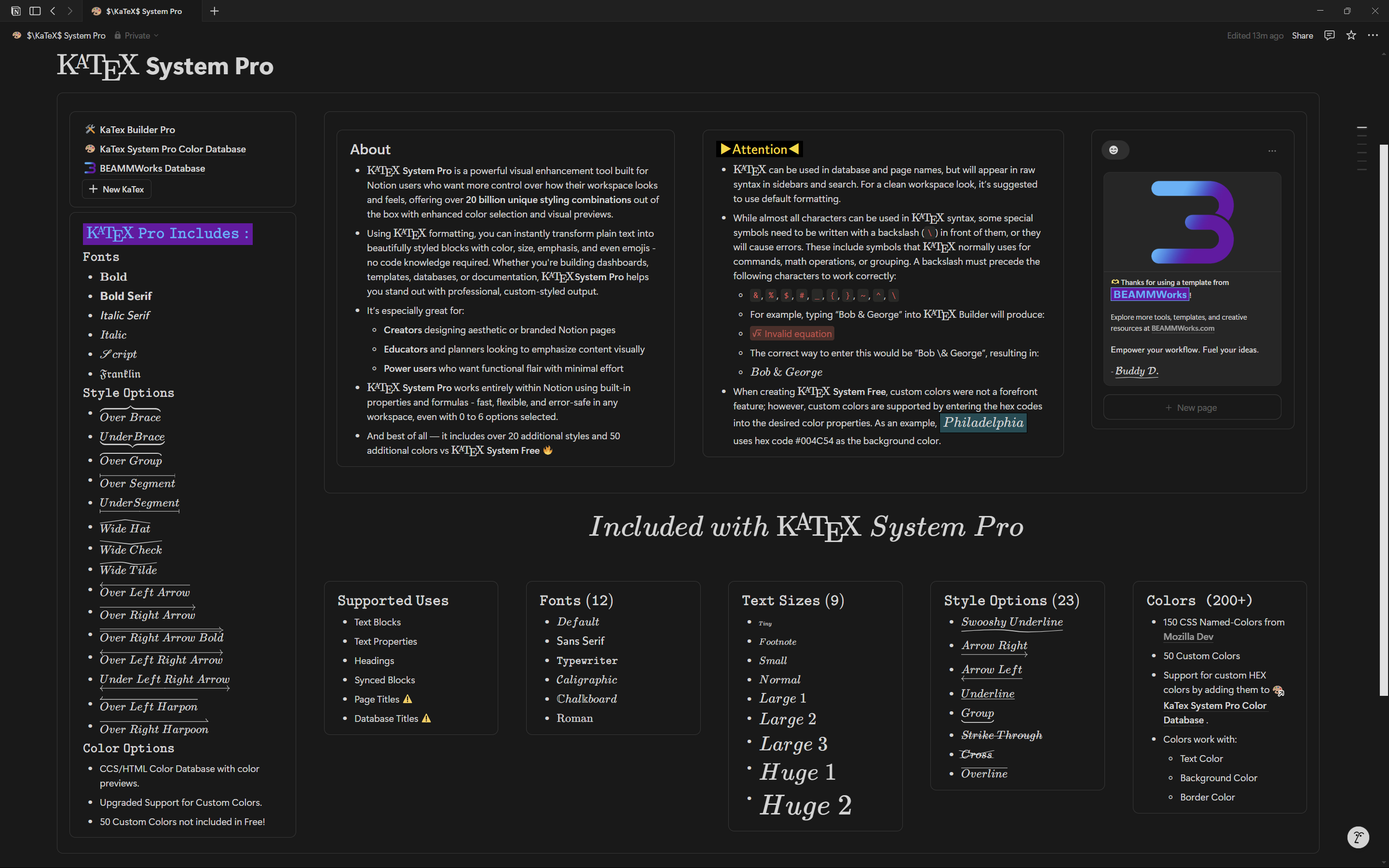Click the smiley emoji icon on the template card
The height and width of the screenshot is (868, 1389).
click(1115, 150)
